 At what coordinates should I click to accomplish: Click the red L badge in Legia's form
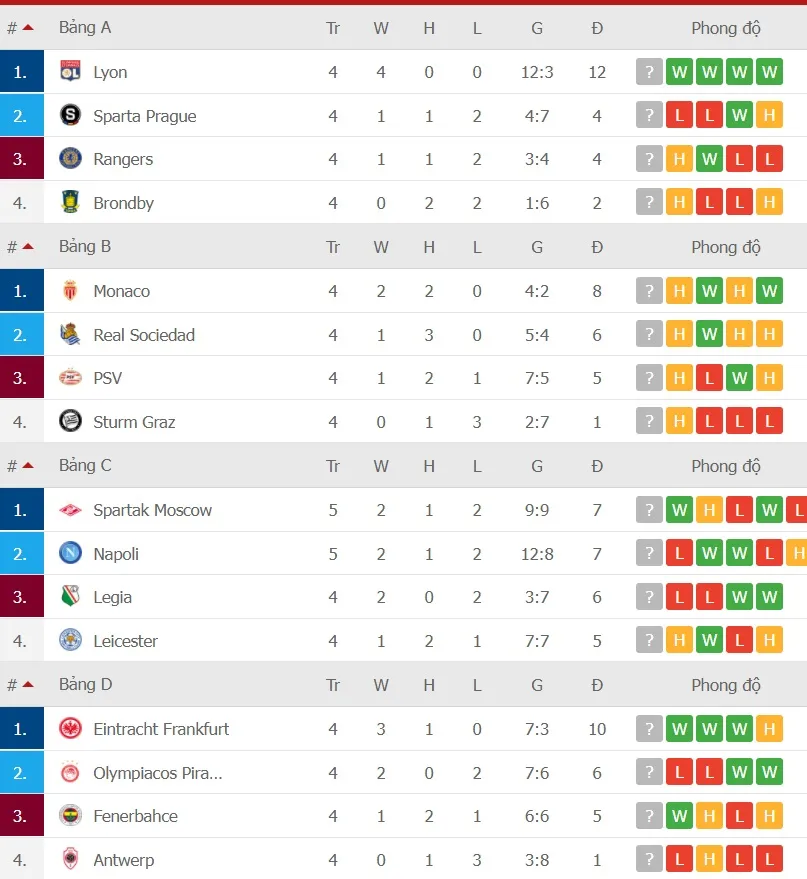(679, 597)
